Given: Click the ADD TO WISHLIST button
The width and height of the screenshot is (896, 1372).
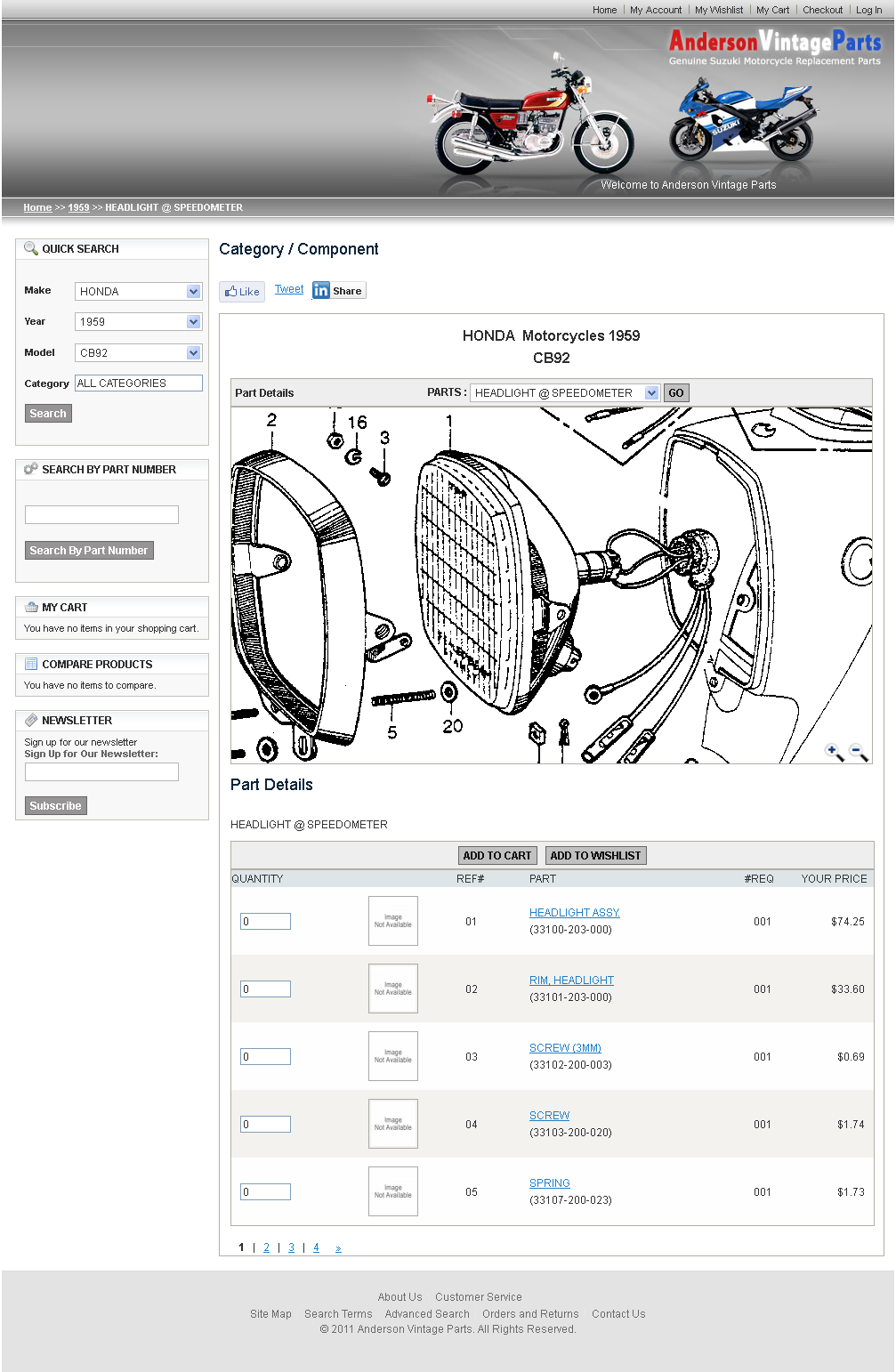Looking at the screenshot, I should [595, 855].
